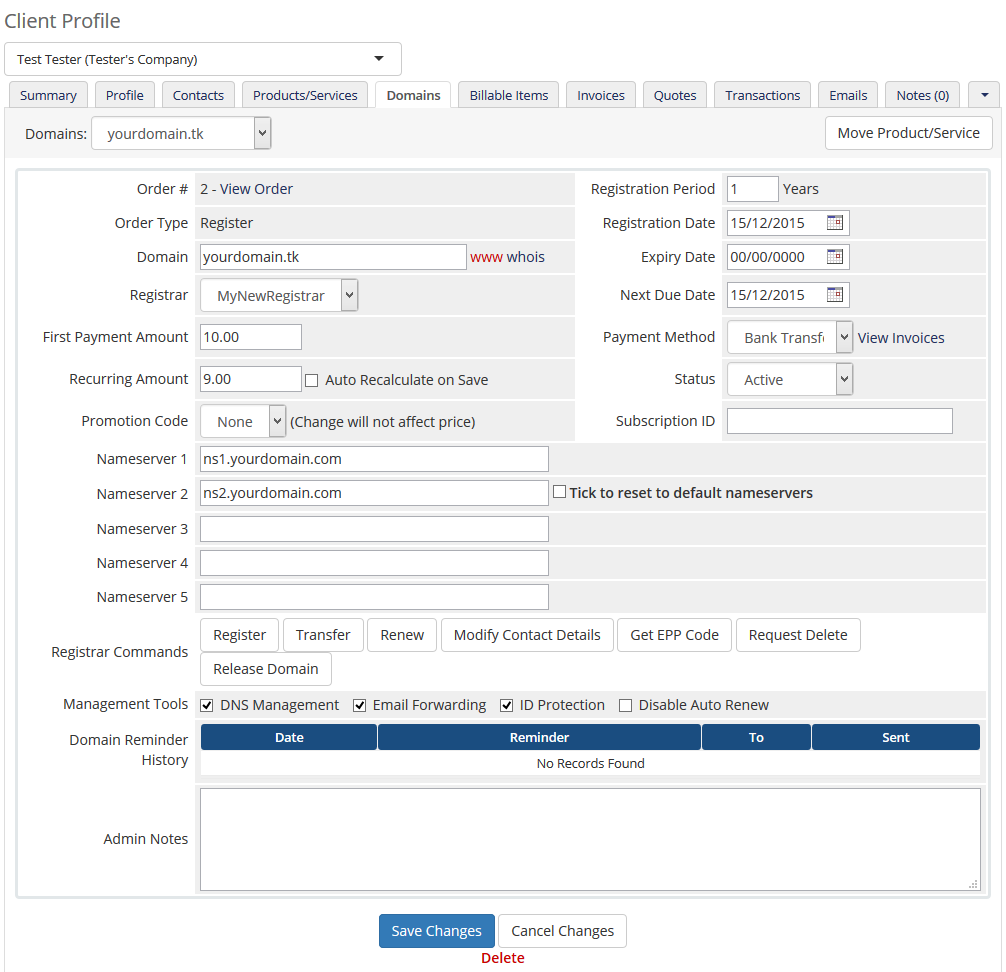Screen dimensions: 1006x972
Task: Click the red Delete link
Action: point(503,958)
